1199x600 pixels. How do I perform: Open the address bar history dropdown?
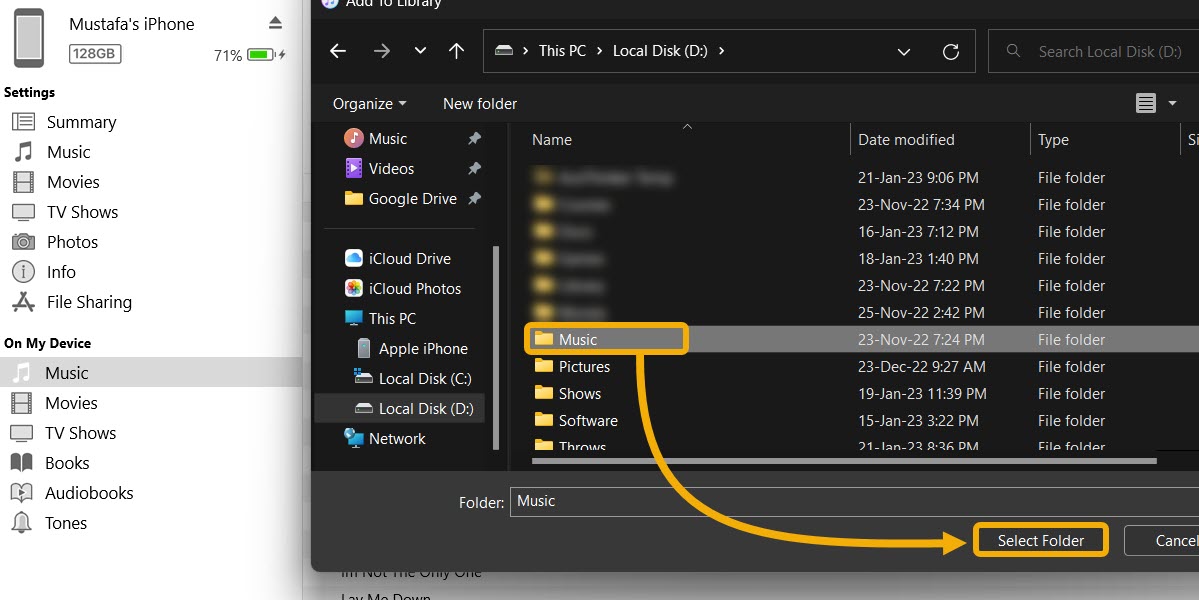904,51
